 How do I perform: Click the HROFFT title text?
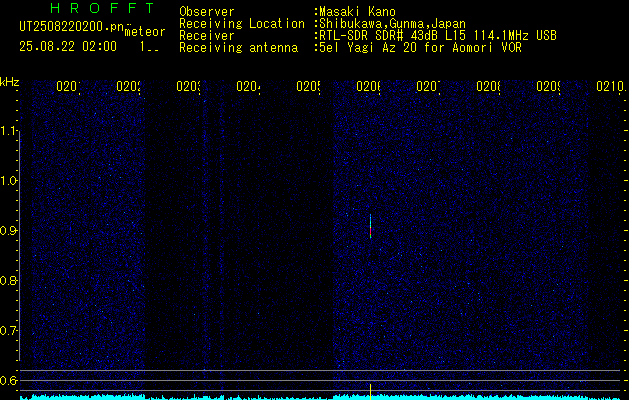click(x=102, y=8)
